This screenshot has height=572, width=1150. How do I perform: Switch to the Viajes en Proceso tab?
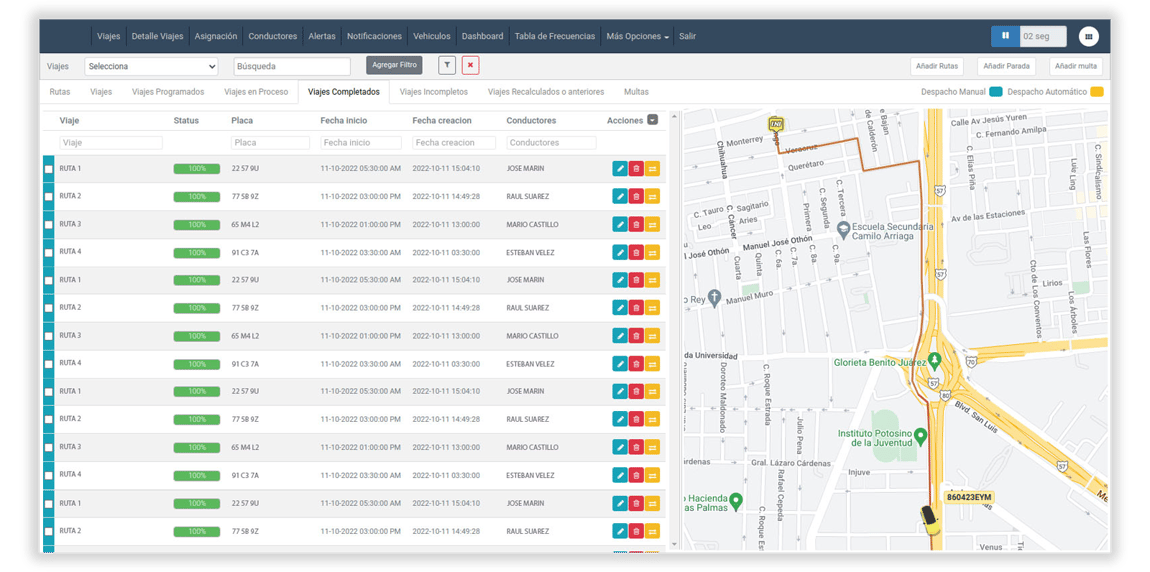(256, 92)
